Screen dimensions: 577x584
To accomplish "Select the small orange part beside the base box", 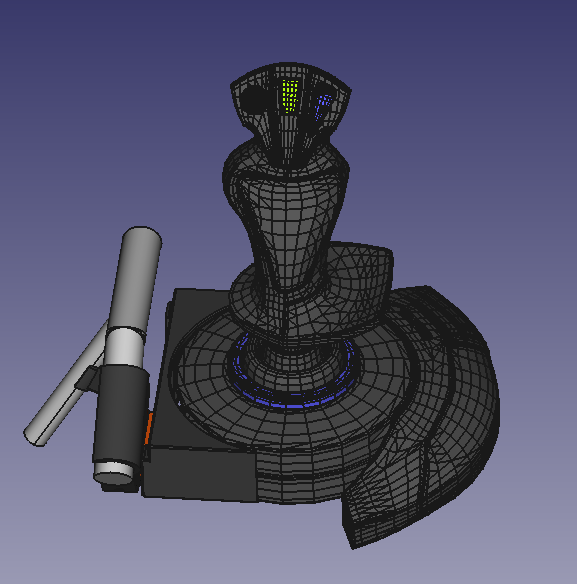I will pyautogui.click(x=148, y=428).
